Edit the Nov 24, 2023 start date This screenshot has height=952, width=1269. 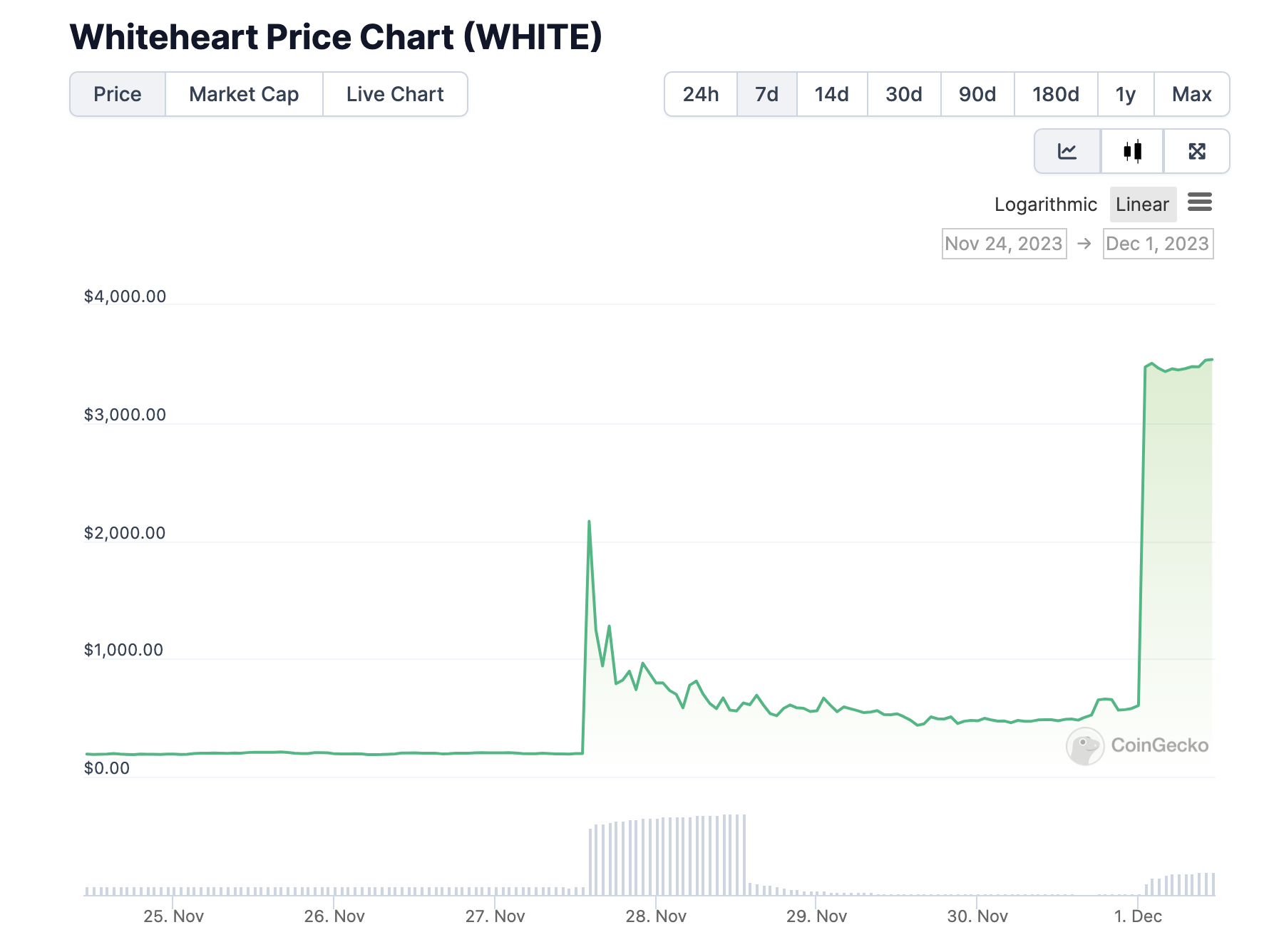click(1004, 244)
